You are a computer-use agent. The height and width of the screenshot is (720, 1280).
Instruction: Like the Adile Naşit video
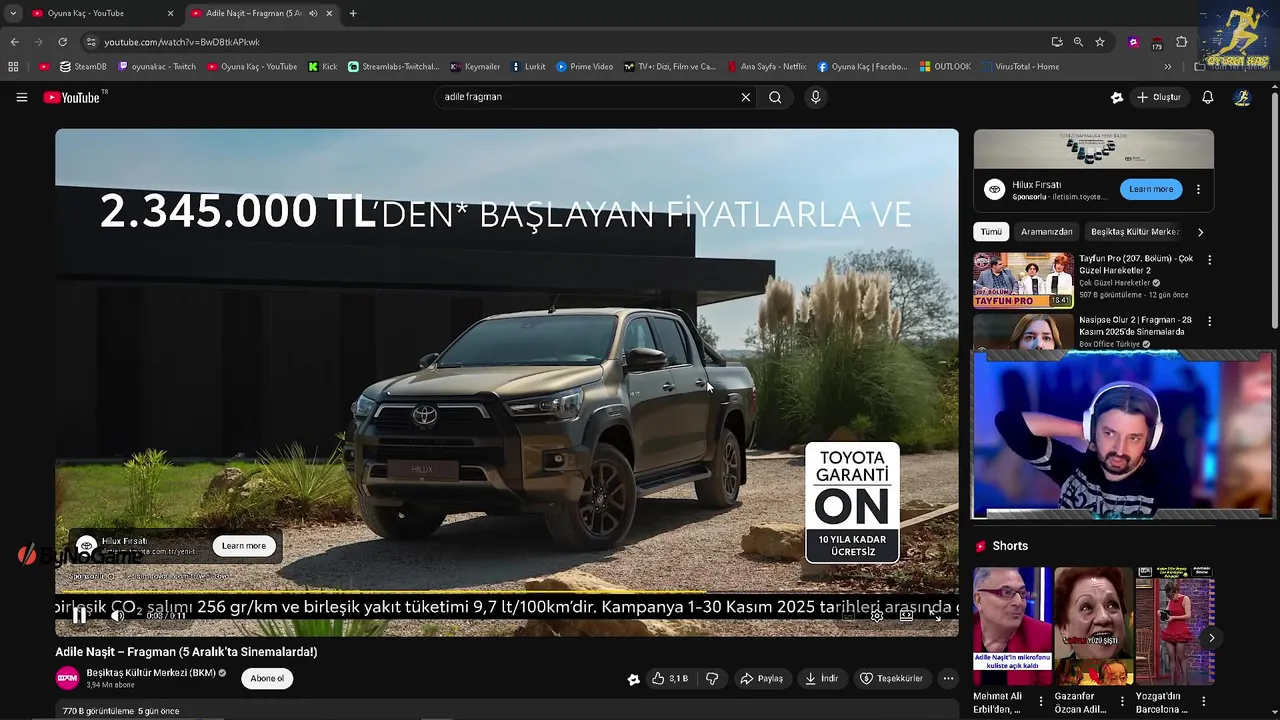point(669,678)
